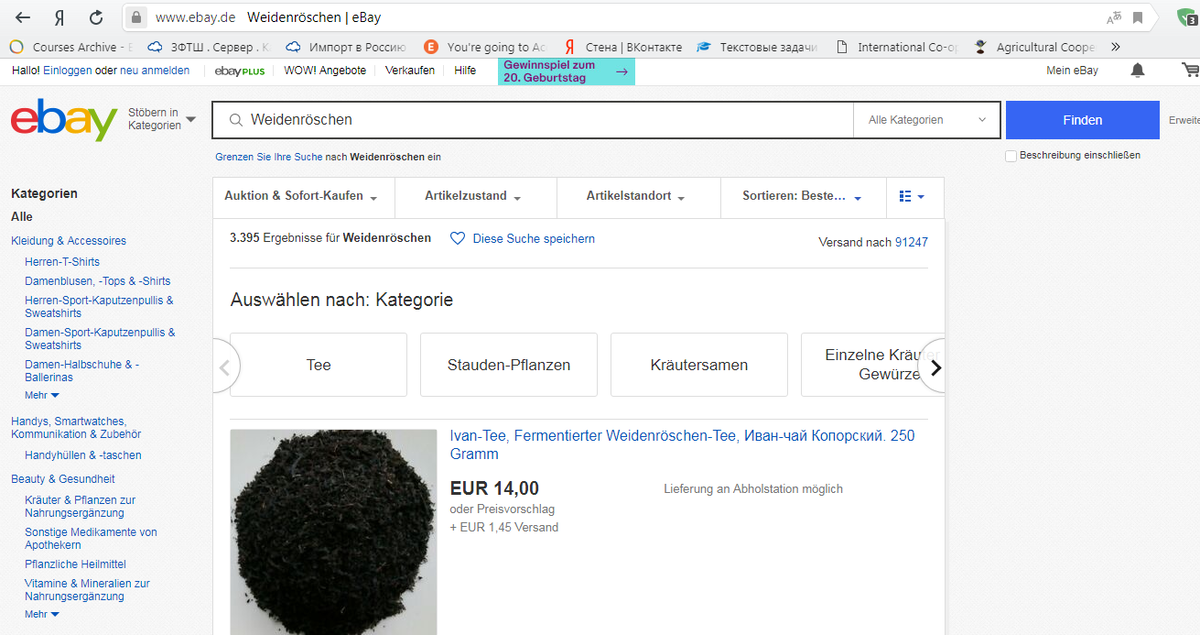Click the search magnifier in eBay search box
Image resolution: width=1200 pixels, height=635 pixels.
pyautogui.click(x=236, y=120)
